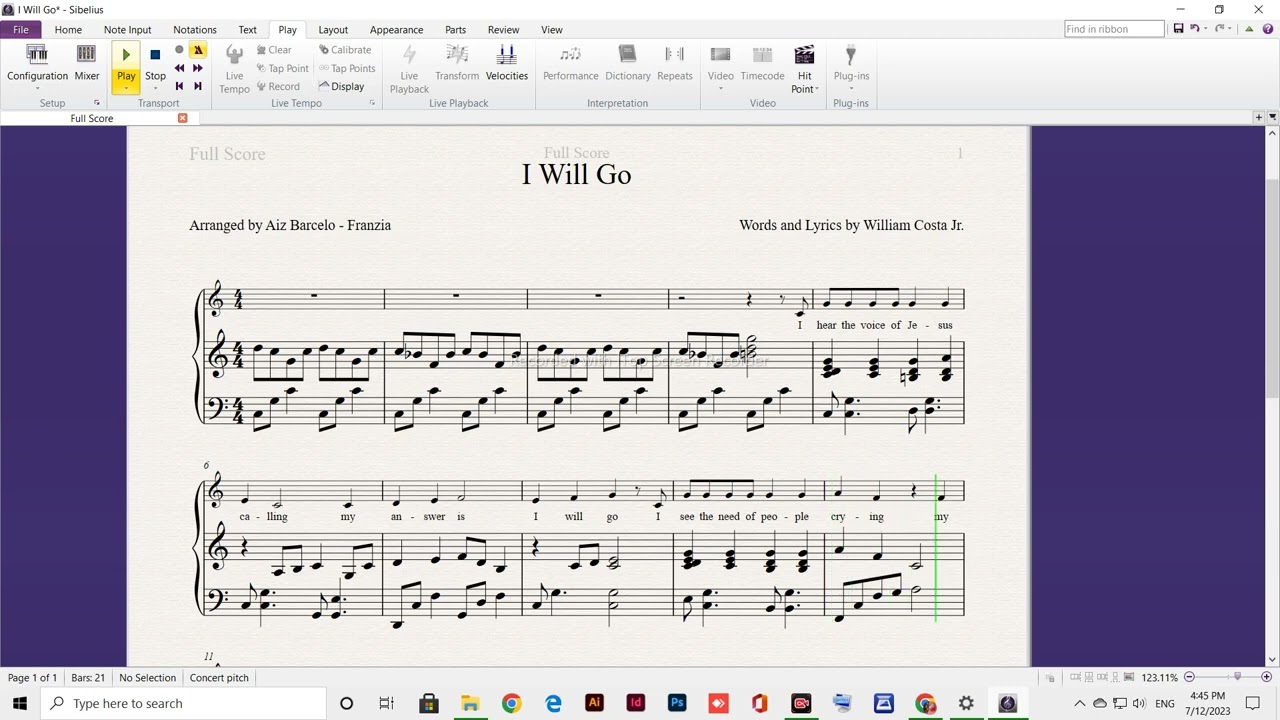The width and height of the screenshot is (1280, 720).
Task: Save the score with the disk icon
Action: click(x=1178, y=29)
